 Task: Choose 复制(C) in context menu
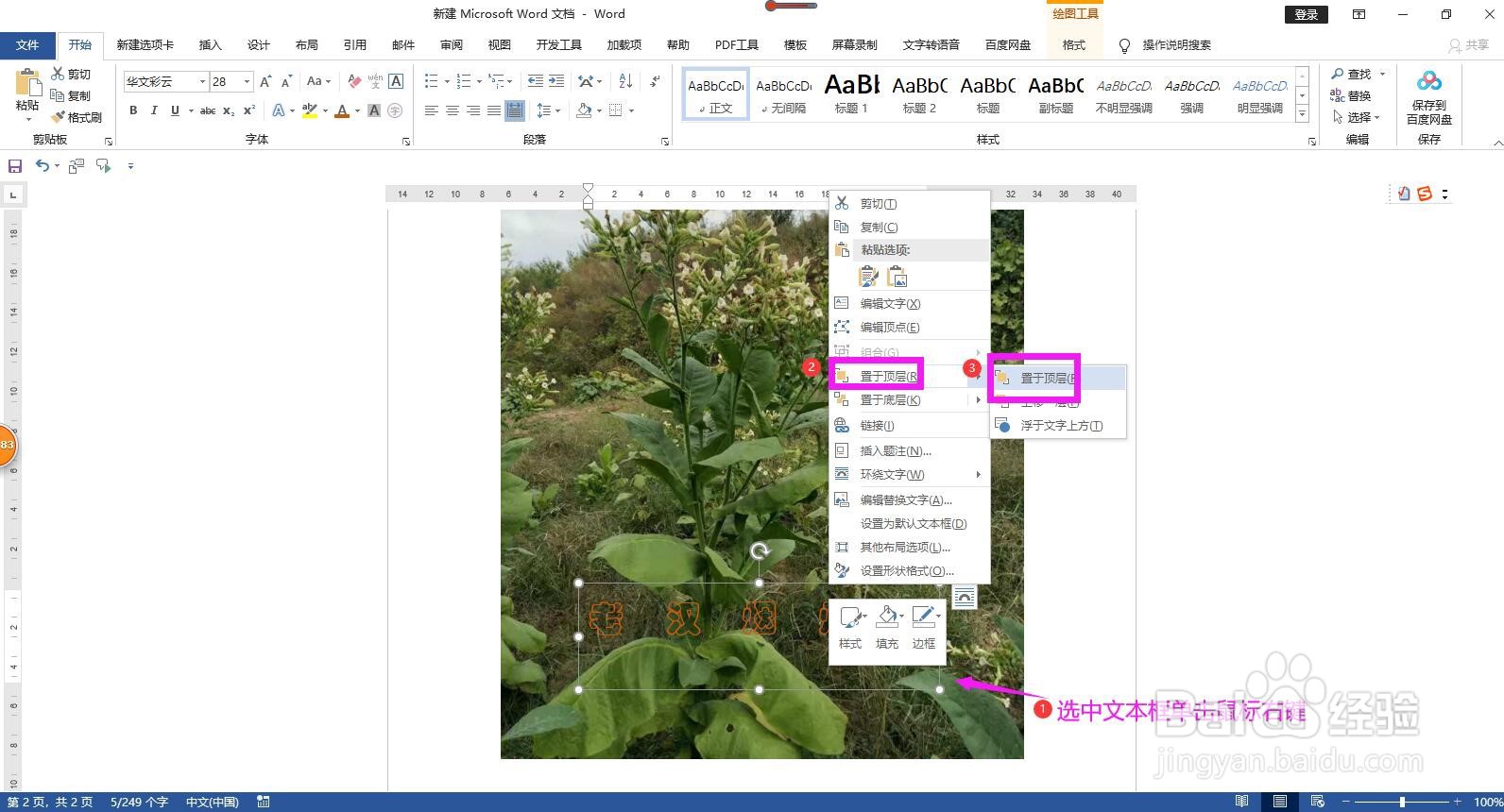(x=909, y=227)
